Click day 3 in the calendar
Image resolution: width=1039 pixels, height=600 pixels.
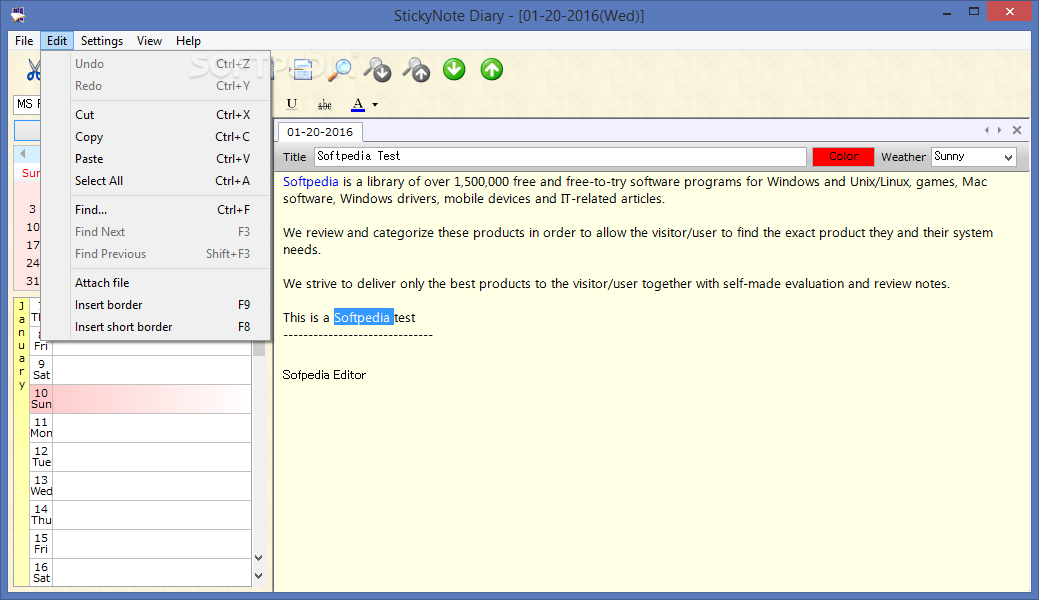click(x=32, y=209)
